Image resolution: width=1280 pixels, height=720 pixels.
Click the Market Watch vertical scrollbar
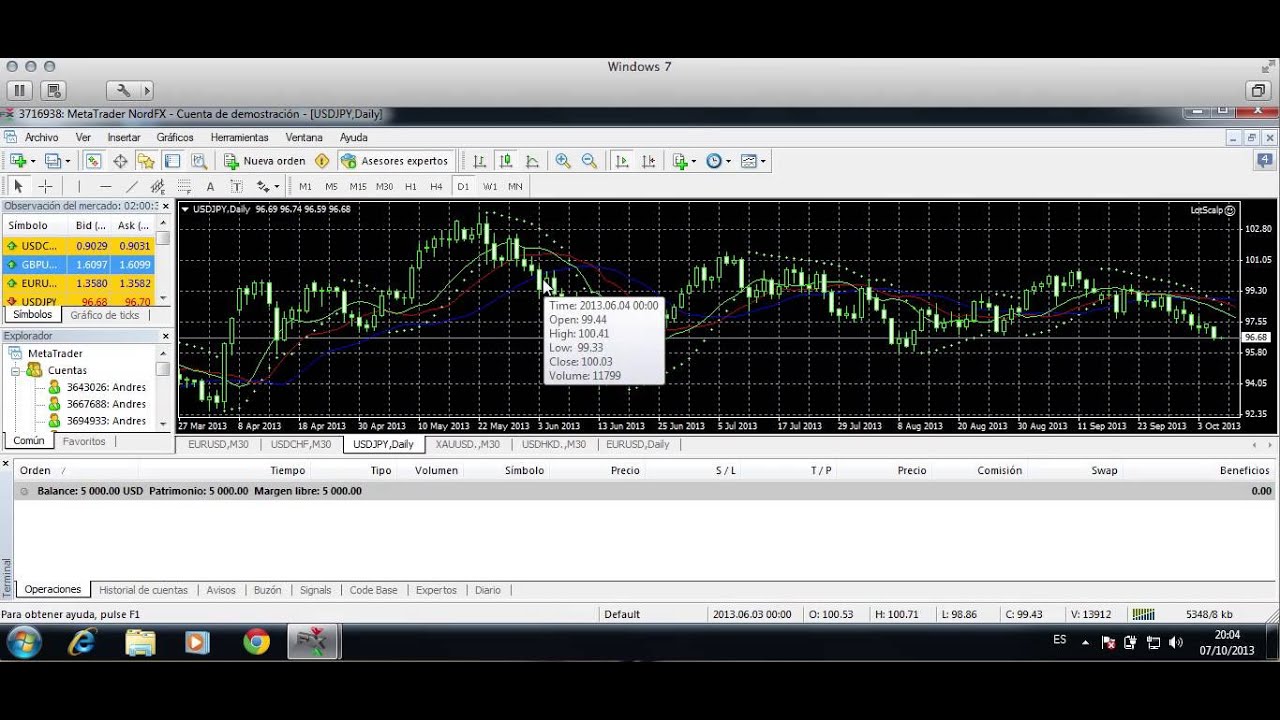click(162, 264)
